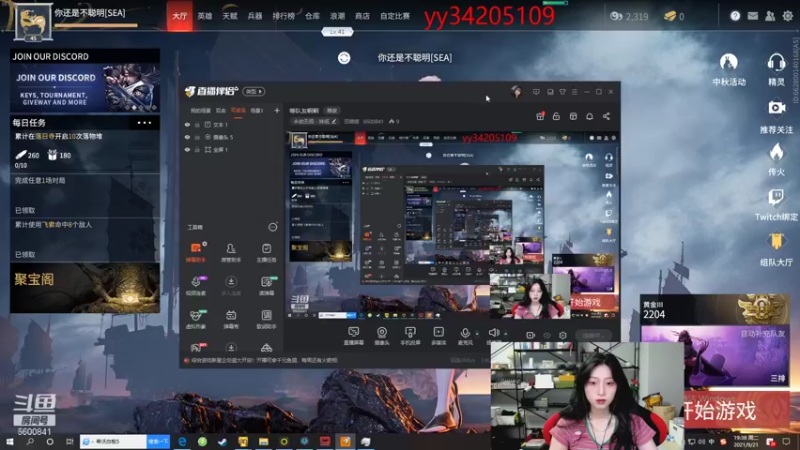The width and height of the screenshot is (800, 450).
Task: Open the 聚宝阁 treasure banner
Action: point(85,288)
